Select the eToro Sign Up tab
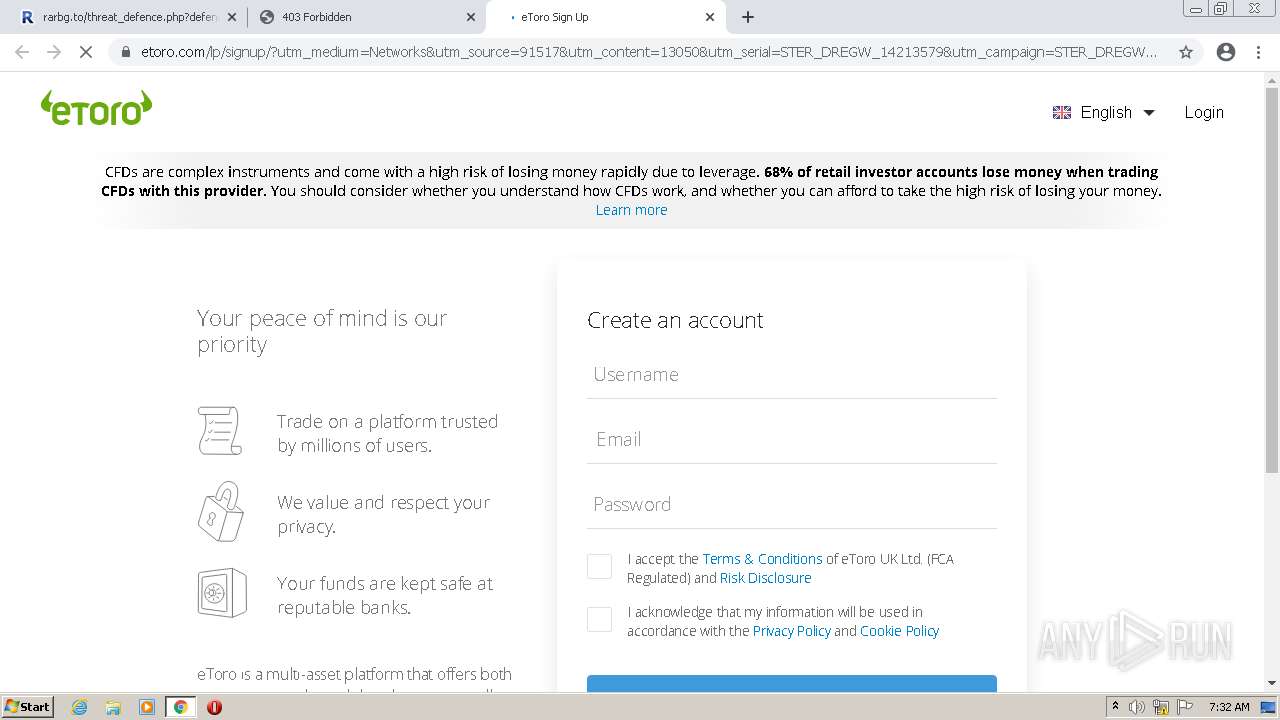This screenshot has width=1280, height=720. pyautogui.click(x=603, y=17)
